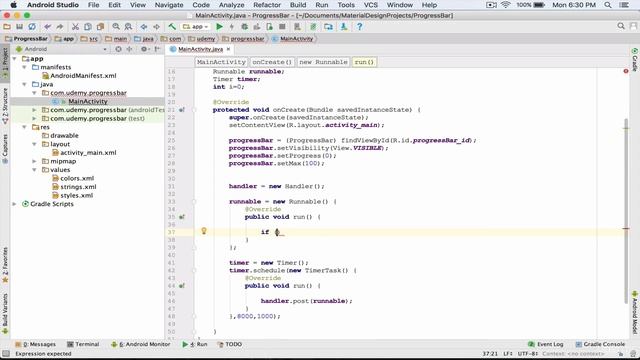Open the VCS menu

pos(371,5)
